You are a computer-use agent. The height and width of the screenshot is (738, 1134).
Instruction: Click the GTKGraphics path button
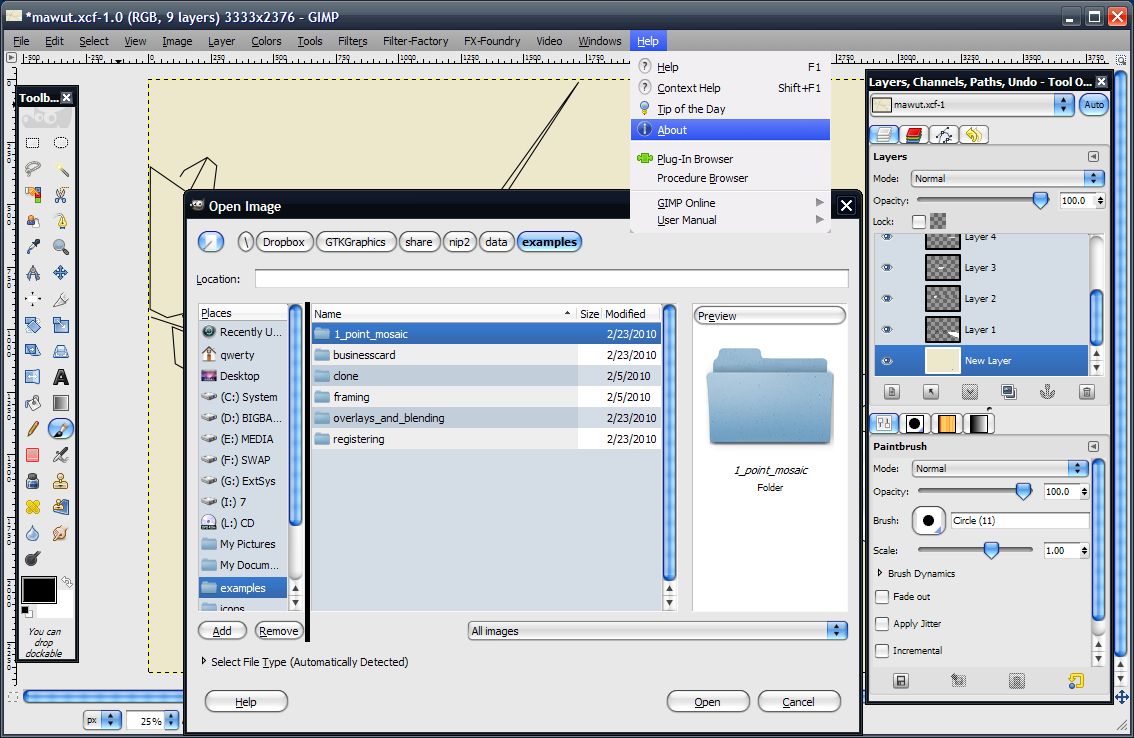[355, 242]
